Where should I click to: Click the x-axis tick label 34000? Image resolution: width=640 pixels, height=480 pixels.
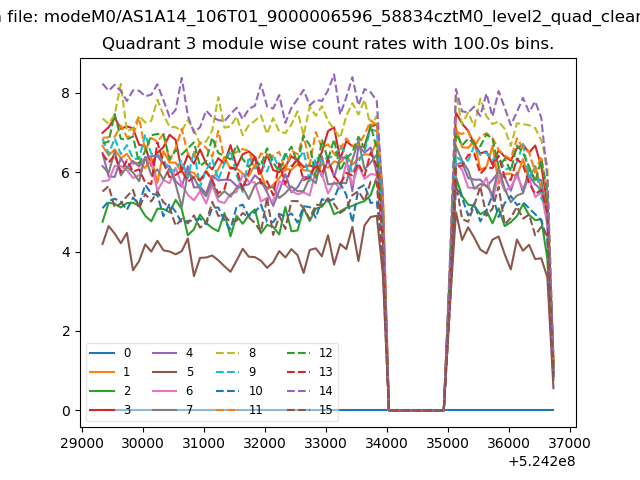(x=387, y=443)
